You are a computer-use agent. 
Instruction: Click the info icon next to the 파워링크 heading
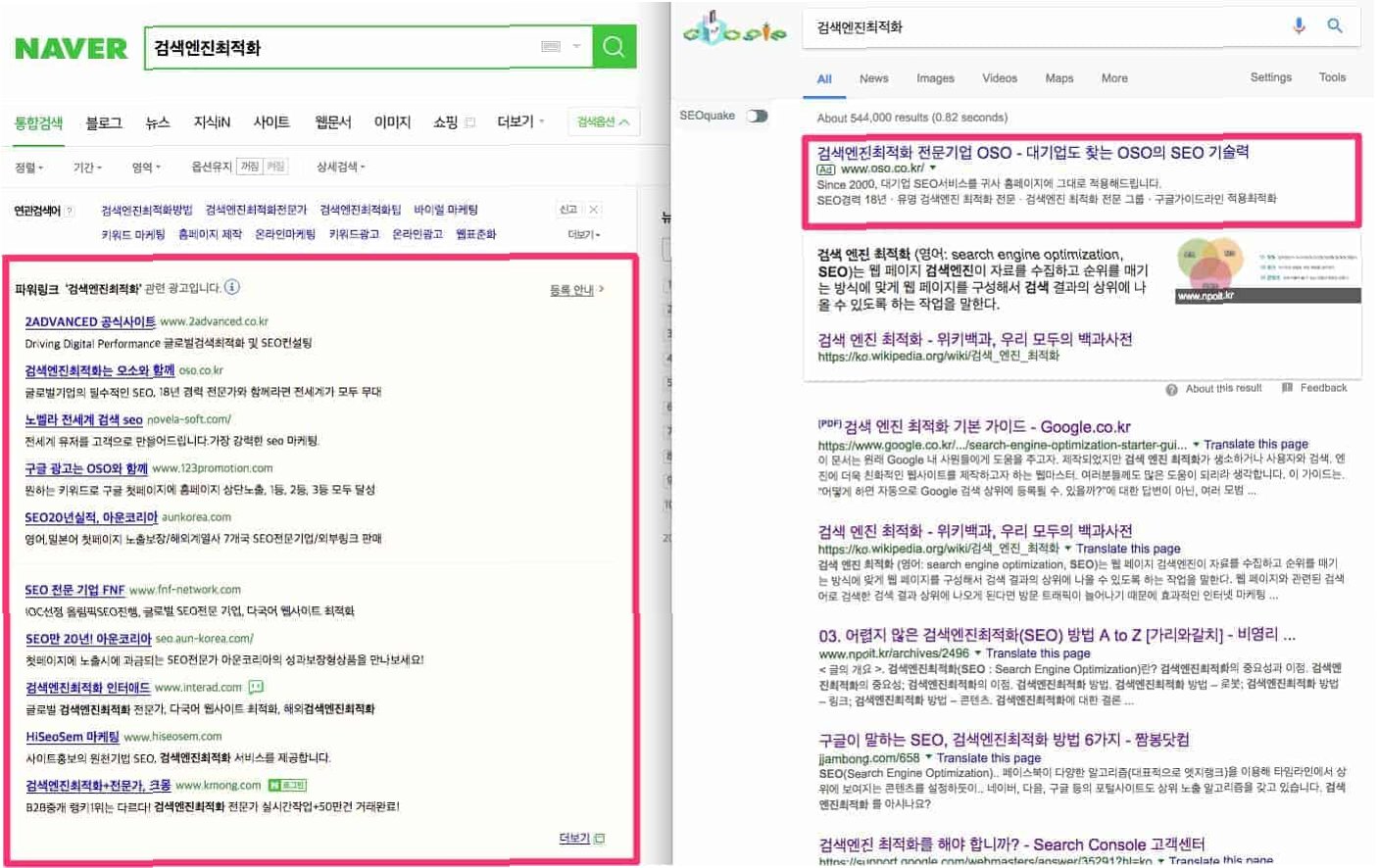tap(231, 287)
